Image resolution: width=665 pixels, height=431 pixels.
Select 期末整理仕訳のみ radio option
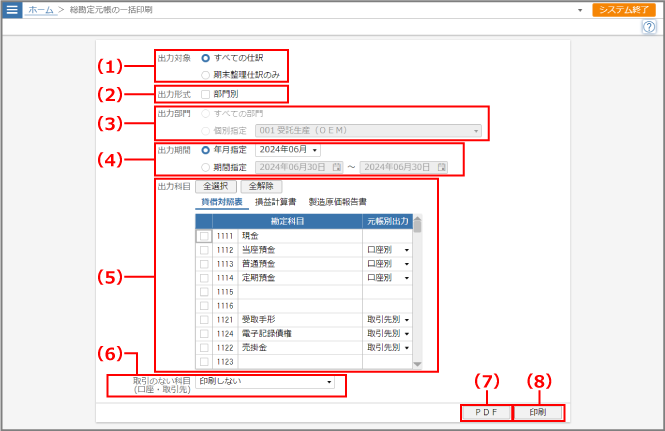click(205, 75)
